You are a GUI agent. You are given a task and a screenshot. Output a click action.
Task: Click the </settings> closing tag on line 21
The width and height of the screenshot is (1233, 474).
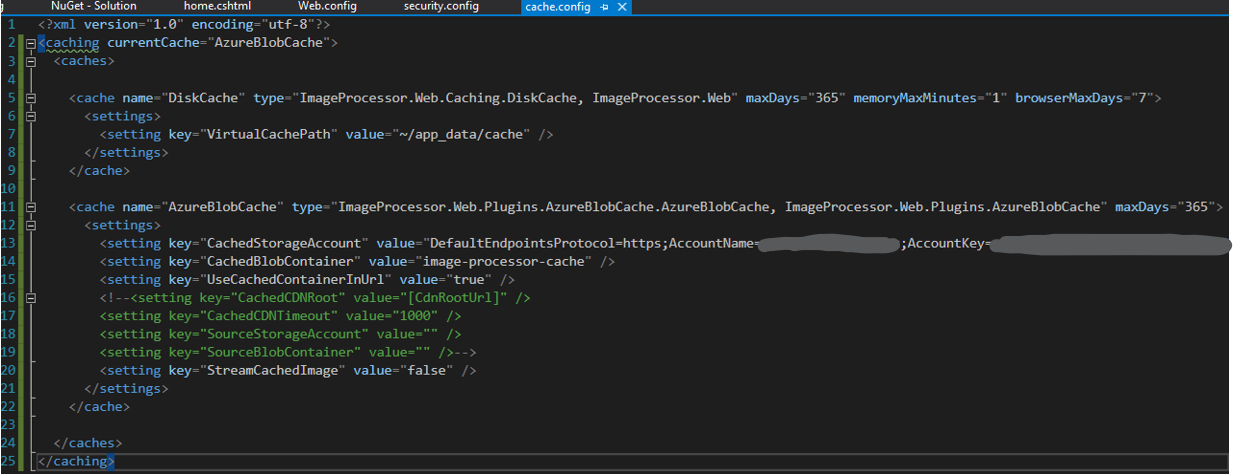tap(126, 388)
